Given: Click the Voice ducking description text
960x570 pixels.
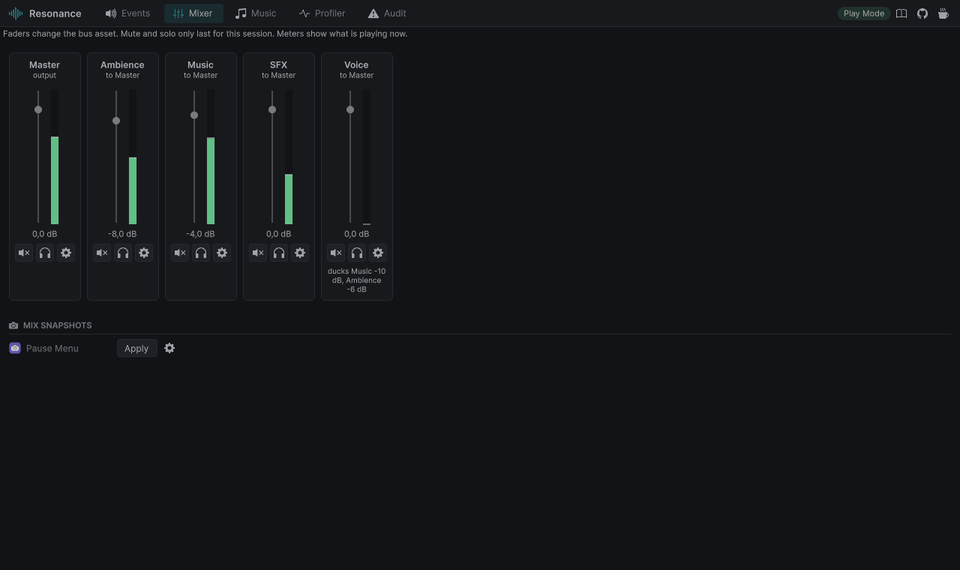Looking at the screenshot, I should coord(356,280).
